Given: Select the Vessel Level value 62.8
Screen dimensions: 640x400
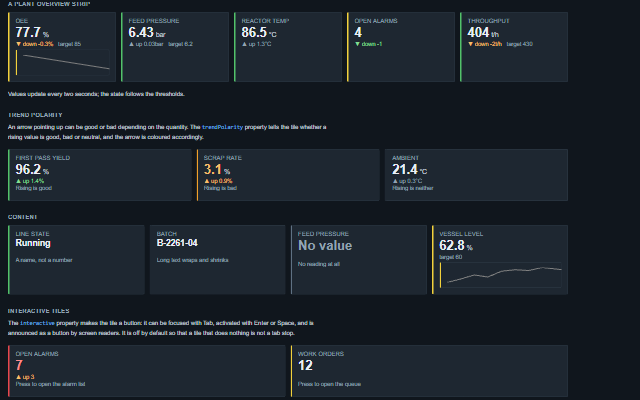Looking at the screenshot, I should point(452,245).
